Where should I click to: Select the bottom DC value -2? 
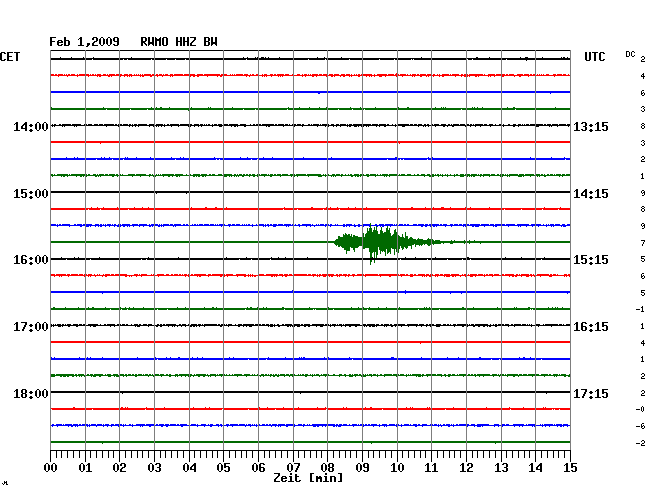pyautogui.click(x=640, y=443)
